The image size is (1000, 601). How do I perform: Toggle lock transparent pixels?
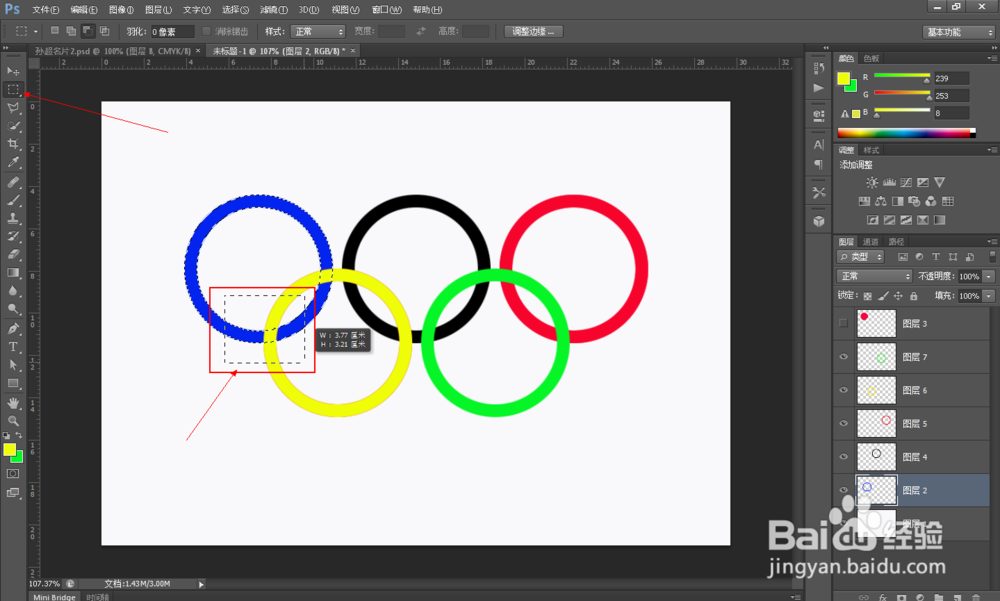[x=867, y=296]
